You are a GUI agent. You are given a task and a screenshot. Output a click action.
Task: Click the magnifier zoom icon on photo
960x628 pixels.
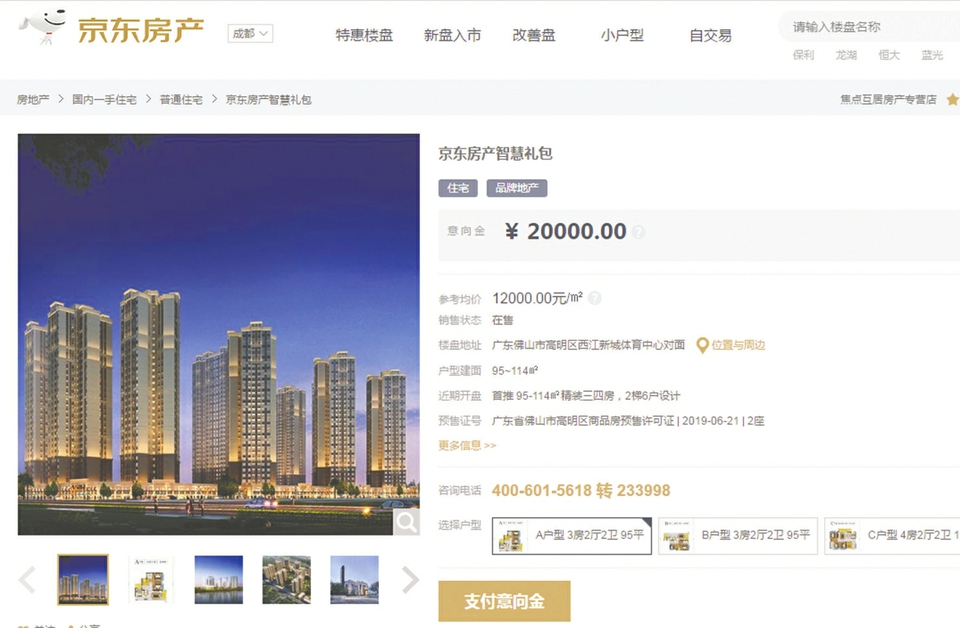tap(406, 522)
